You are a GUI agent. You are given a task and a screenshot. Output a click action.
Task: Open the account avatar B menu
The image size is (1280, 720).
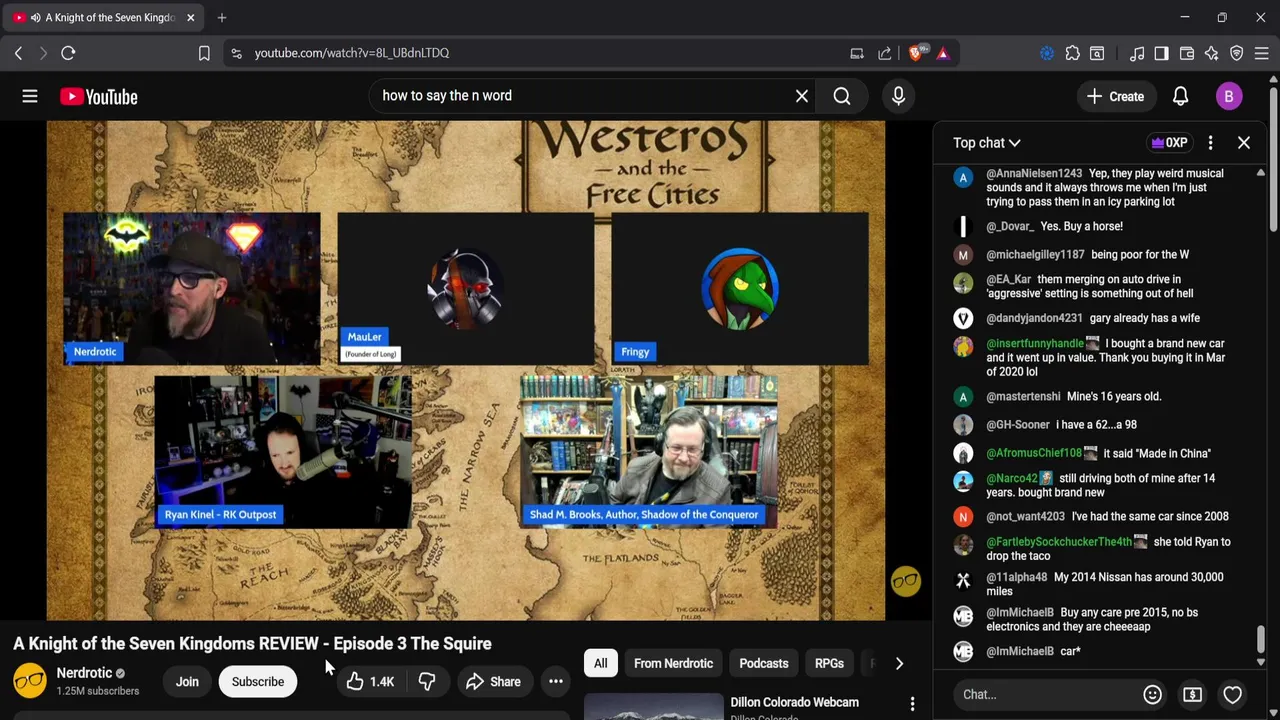click(x=1229, y=97)
